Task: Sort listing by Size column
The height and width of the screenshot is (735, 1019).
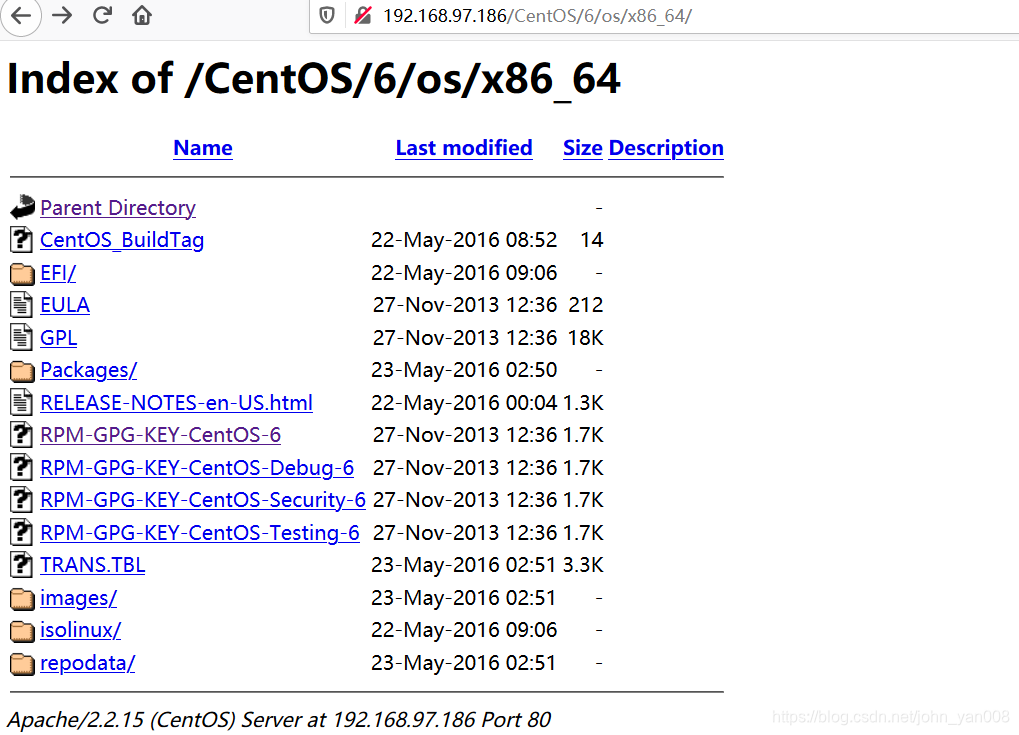Action: (x=583, y=148)
